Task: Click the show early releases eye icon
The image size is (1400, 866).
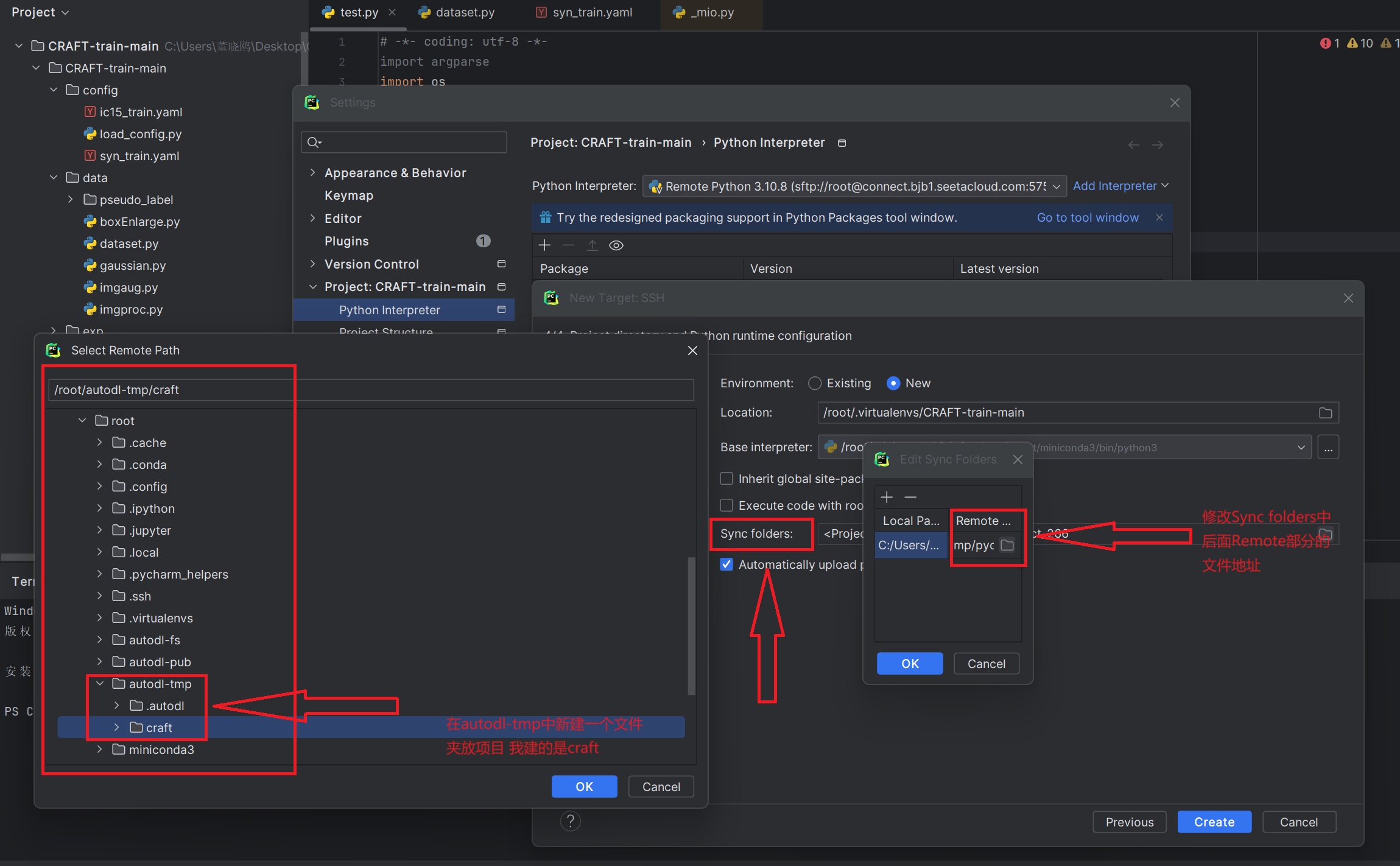Action: click(x=616, y=245)
